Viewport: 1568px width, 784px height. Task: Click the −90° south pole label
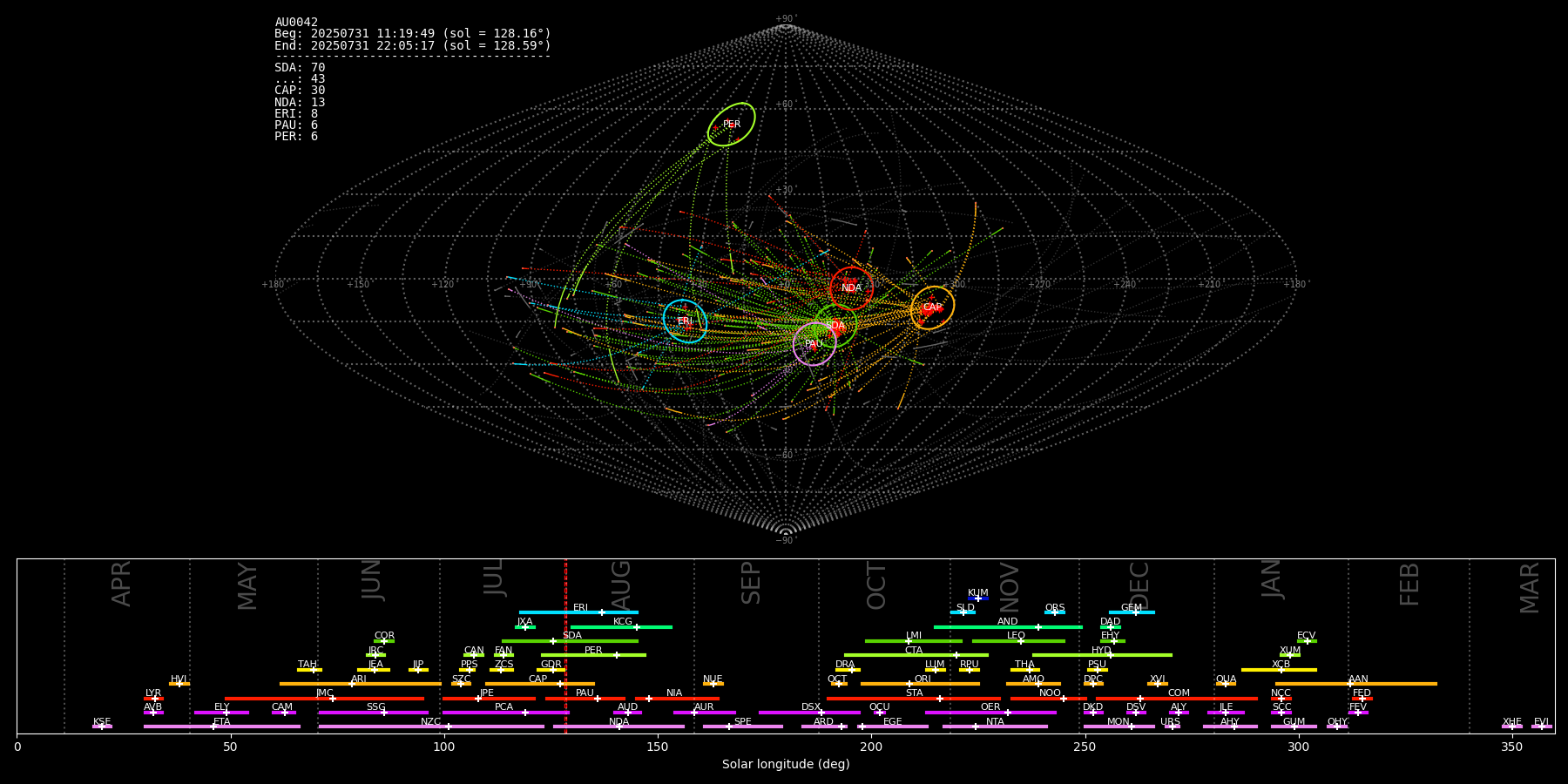click(x=786, y=540)
